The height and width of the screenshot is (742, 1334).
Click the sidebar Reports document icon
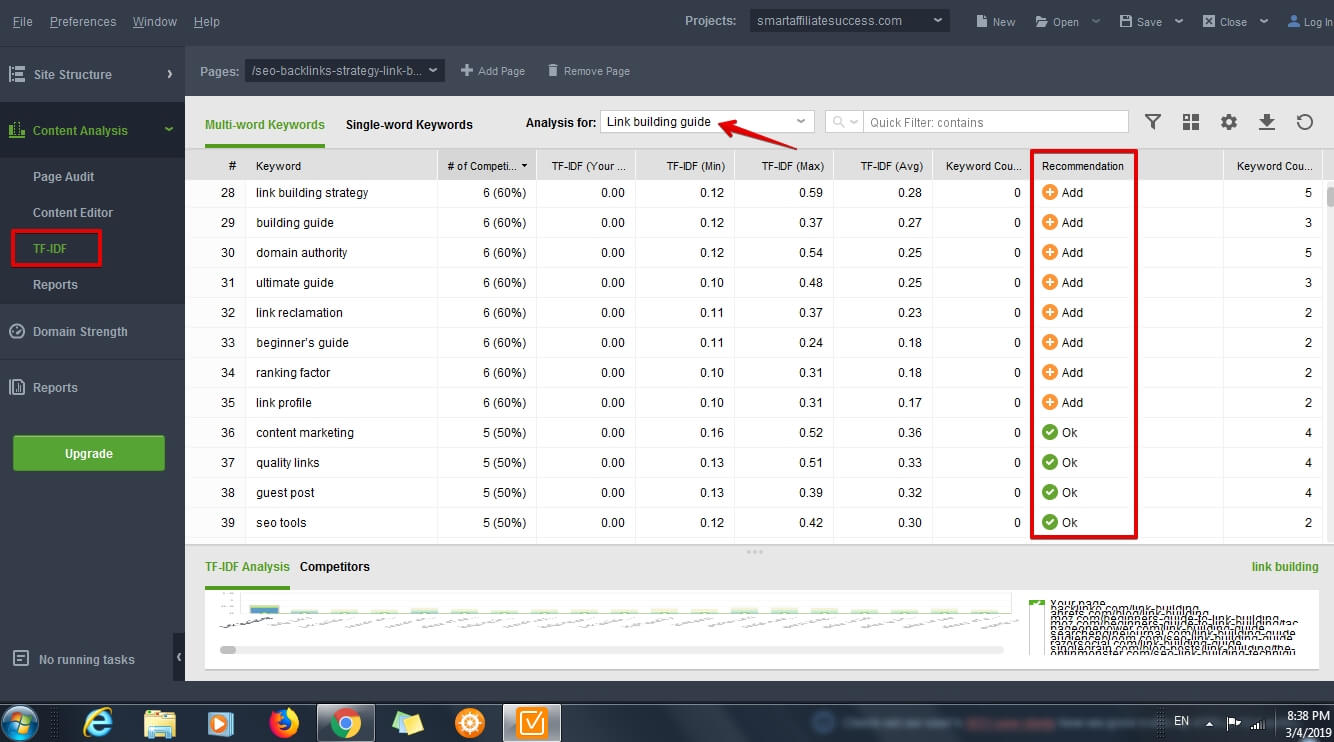tap(17, 387)
